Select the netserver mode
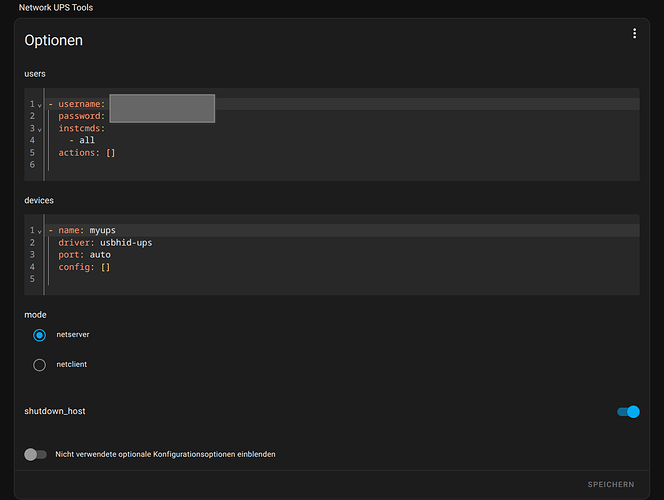 coord(39,335)
